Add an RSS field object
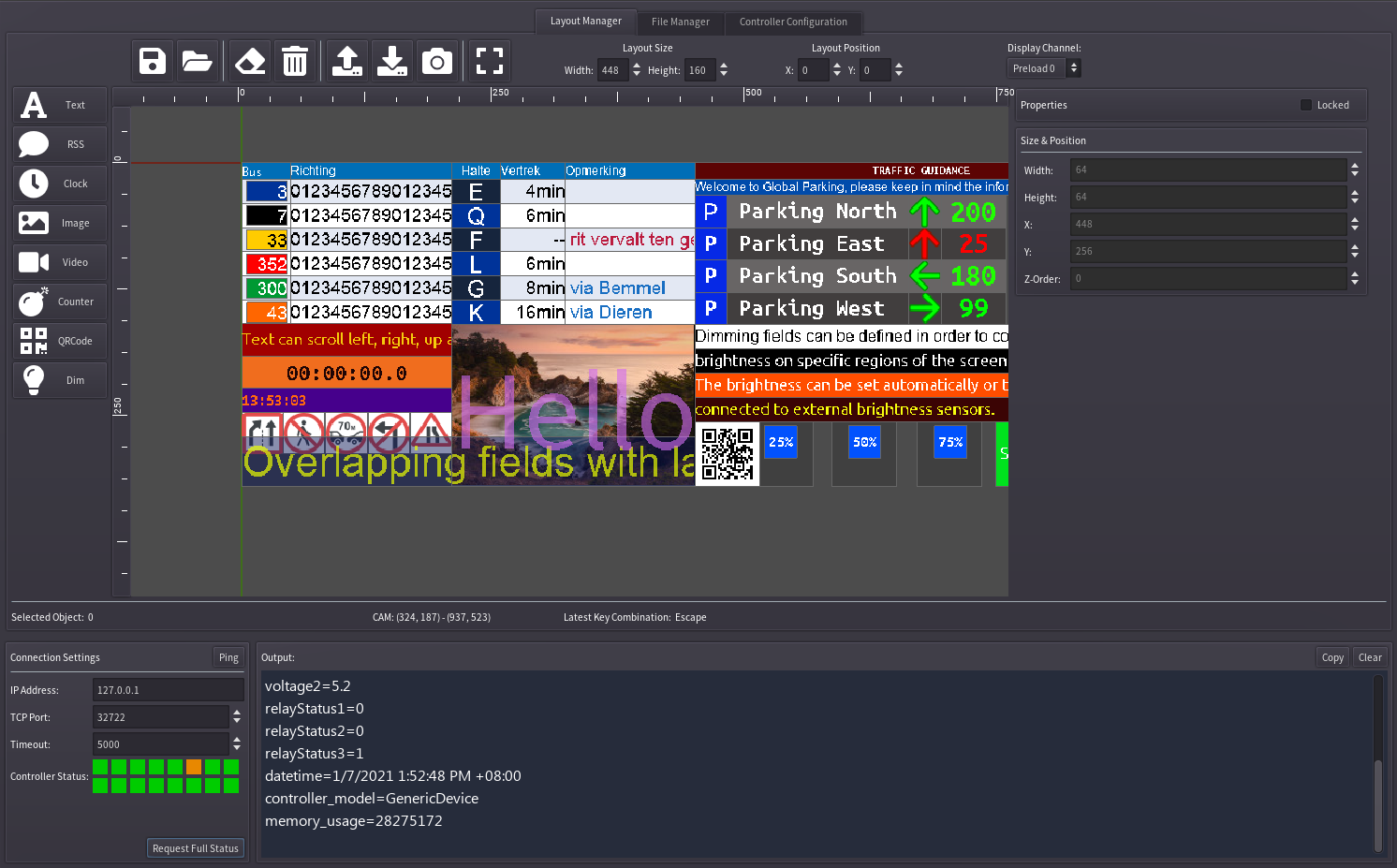The height and width of the screenshot is (868, 1397). [60, 144]
